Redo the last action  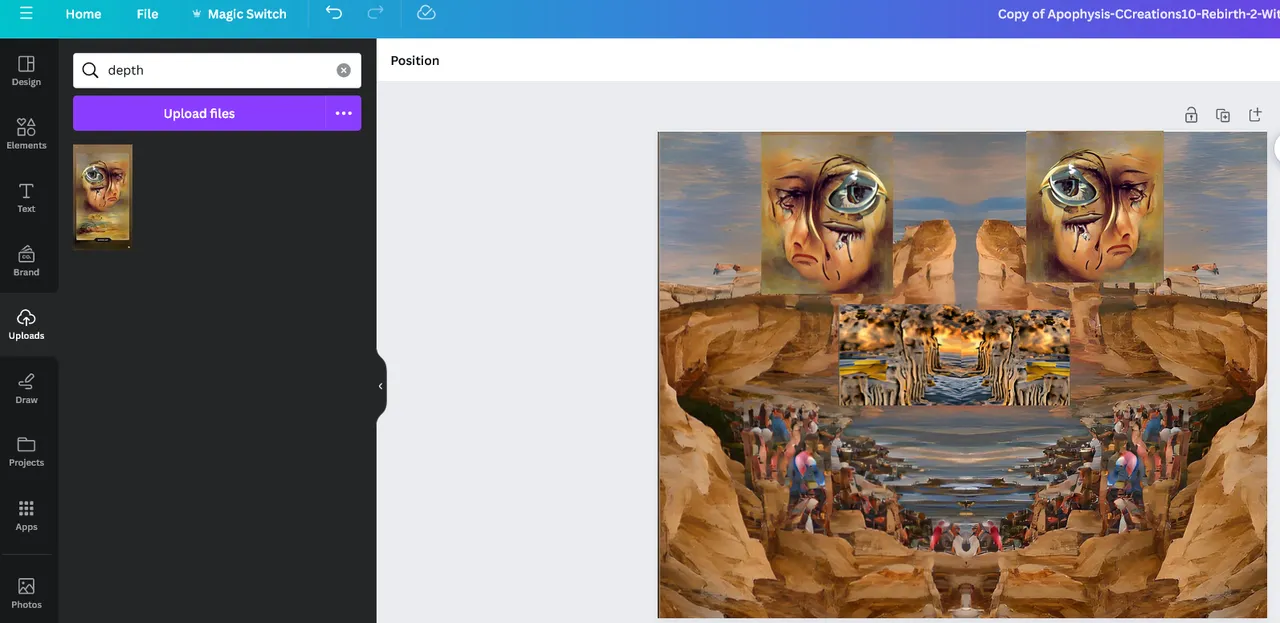[375, 13]
